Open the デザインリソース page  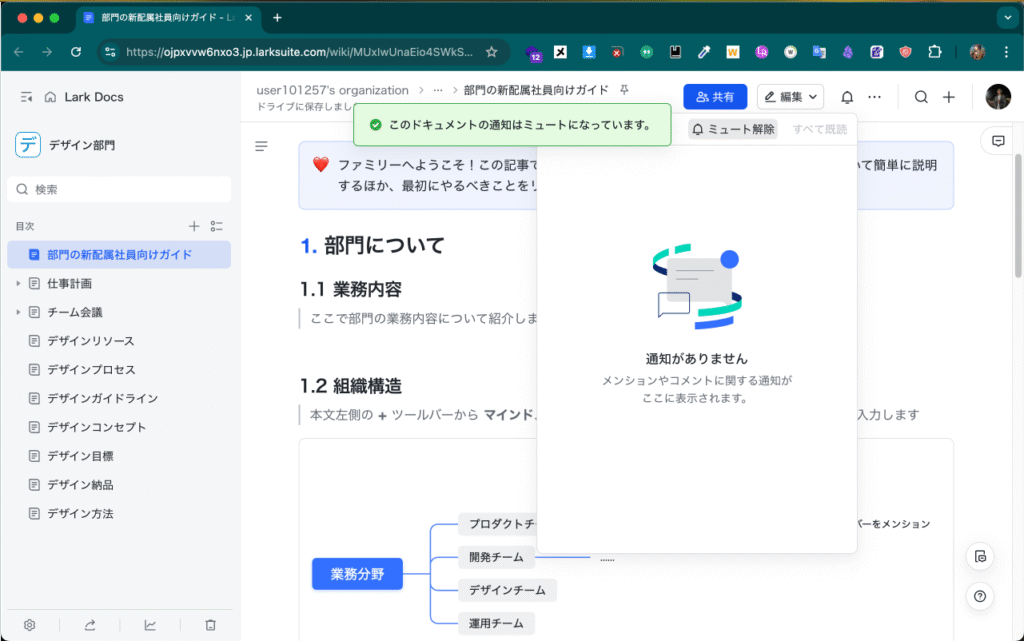click(90, 341)
